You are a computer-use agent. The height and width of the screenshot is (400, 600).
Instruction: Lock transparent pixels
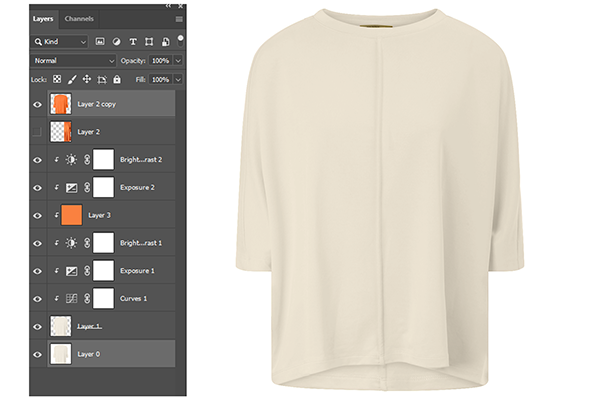(57, 79)
